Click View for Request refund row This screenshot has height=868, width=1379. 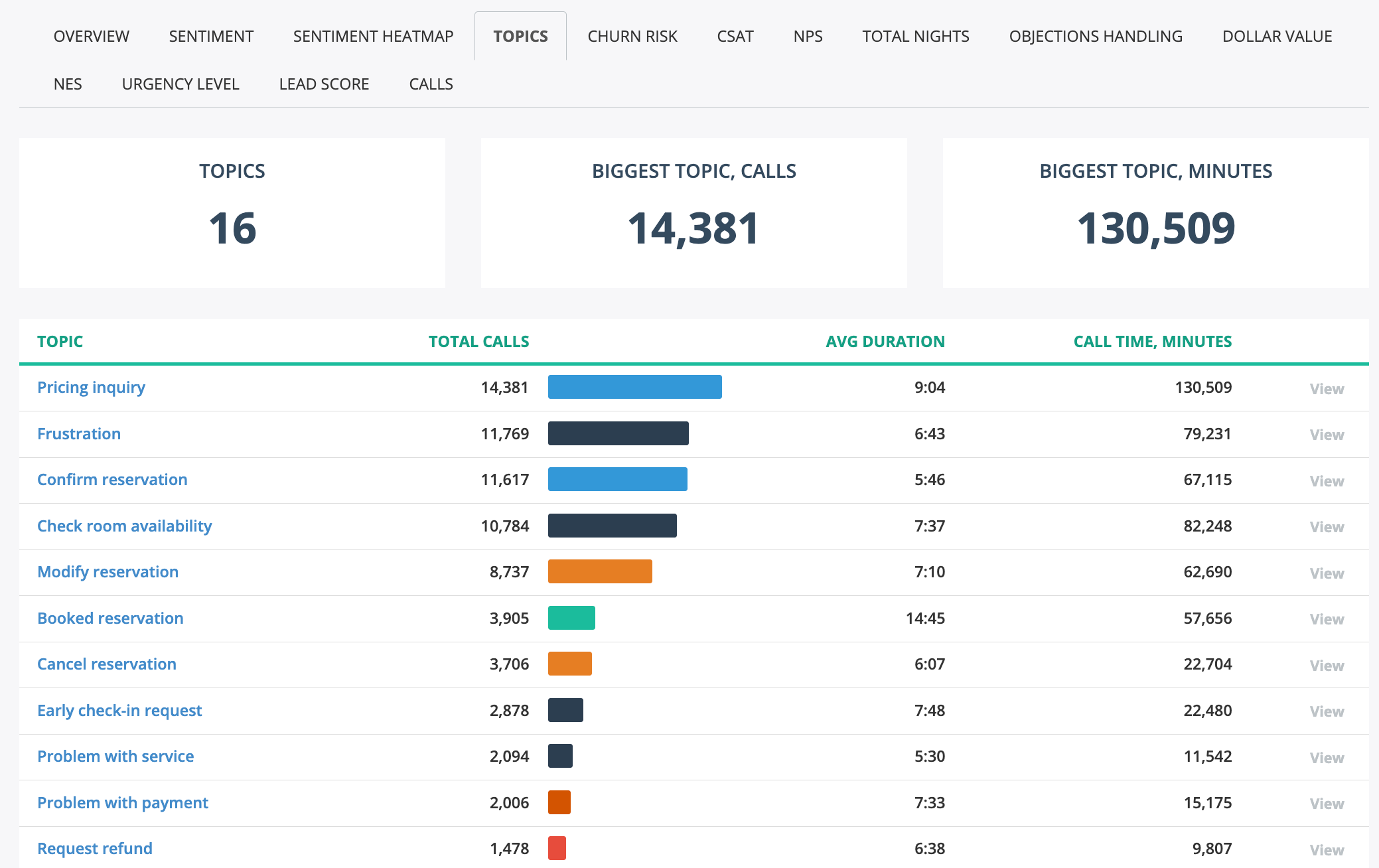pyautogui.click(x=1326, y=850)
